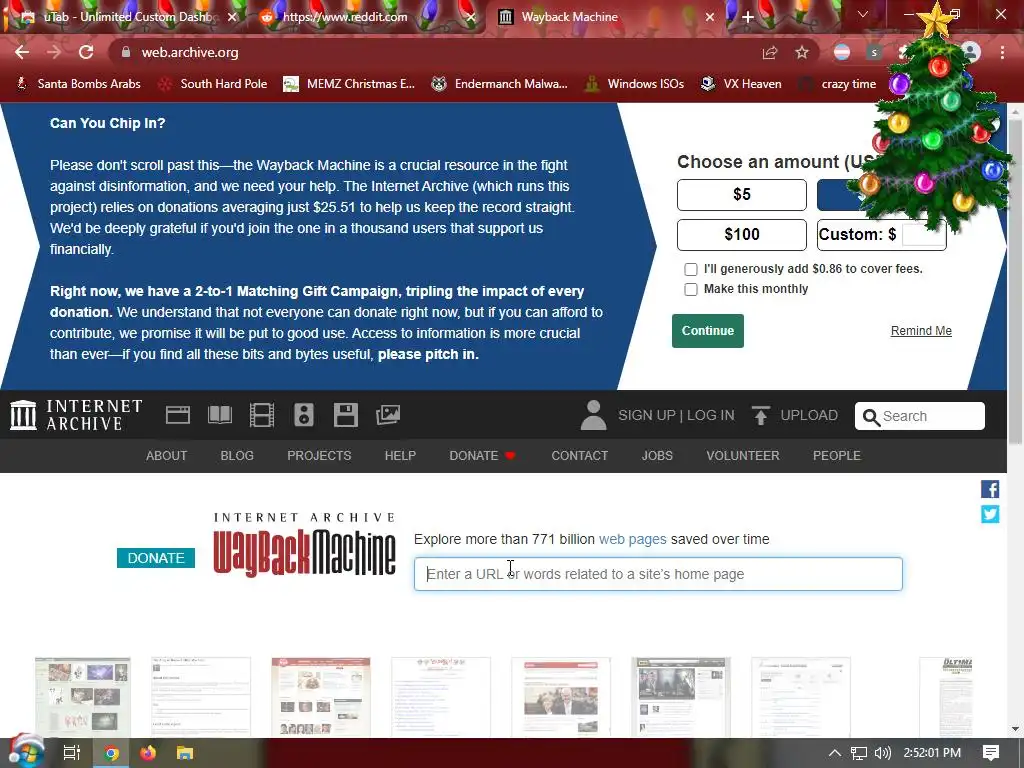Image resolution: width=1024 pixels, height=768 pixels.
Task: Open Windows ISOs bookmark
Action: pos(635,84)
